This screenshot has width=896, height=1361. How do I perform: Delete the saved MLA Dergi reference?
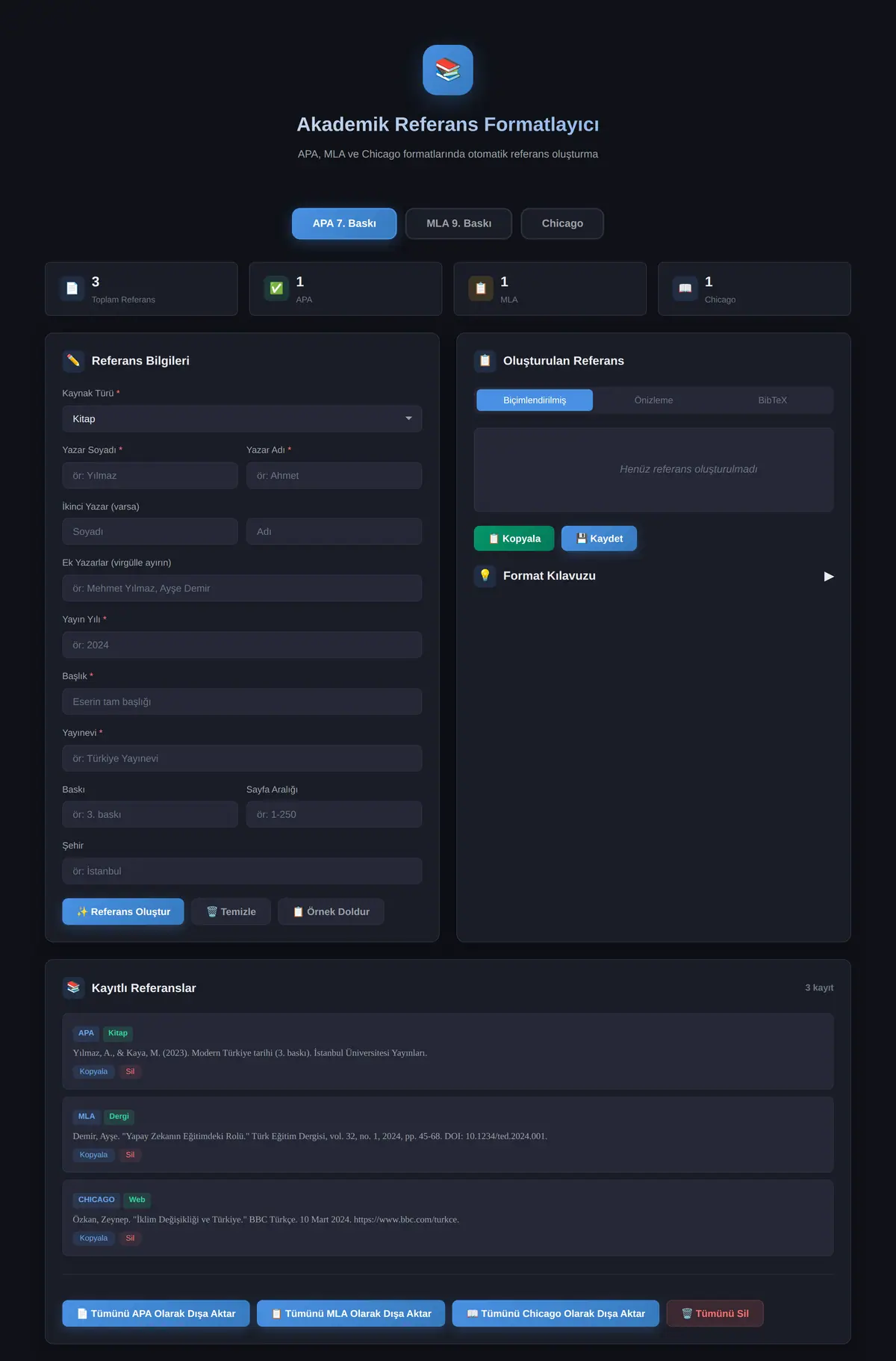[x=130, y=1155]
